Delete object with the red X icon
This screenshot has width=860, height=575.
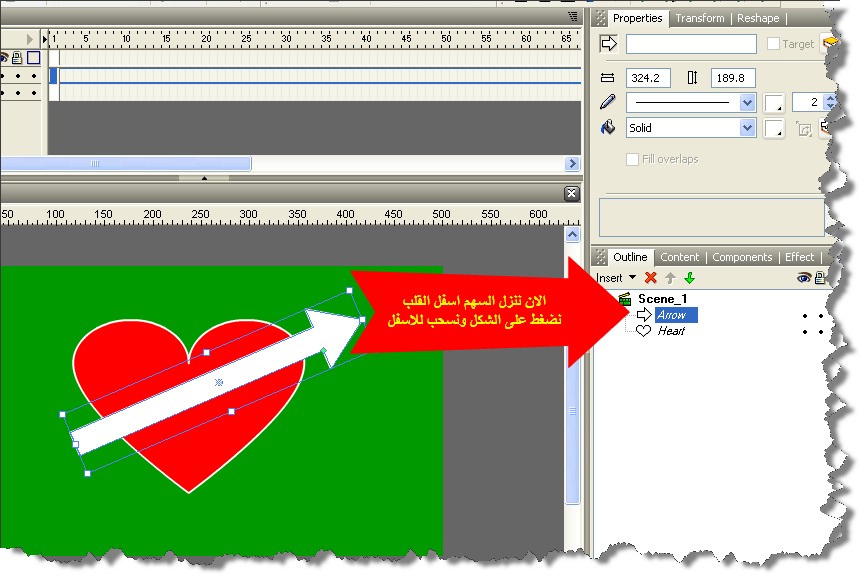pos(651,278)
